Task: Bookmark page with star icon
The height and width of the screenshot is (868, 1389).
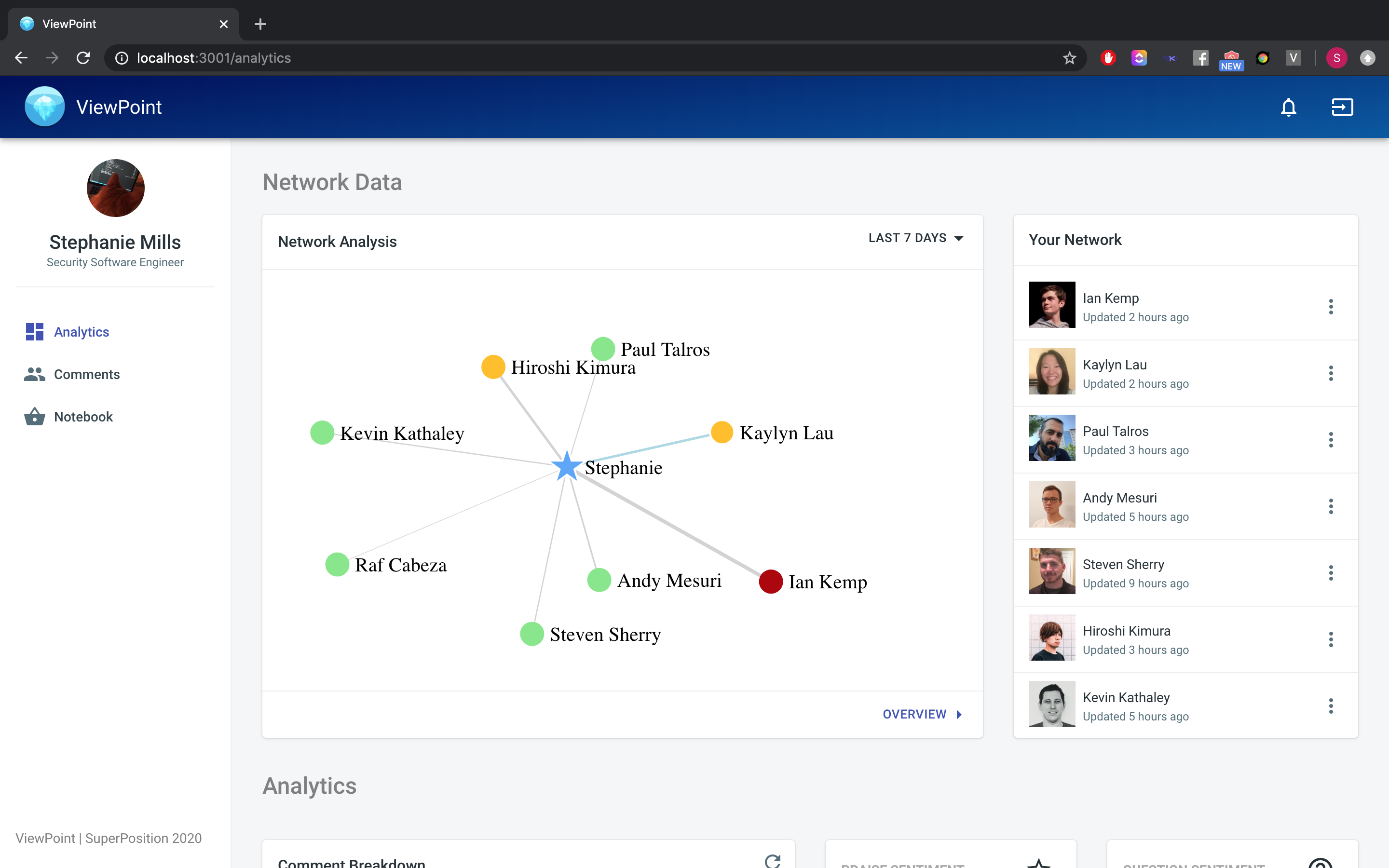Action: click(x=1069, y=58)
